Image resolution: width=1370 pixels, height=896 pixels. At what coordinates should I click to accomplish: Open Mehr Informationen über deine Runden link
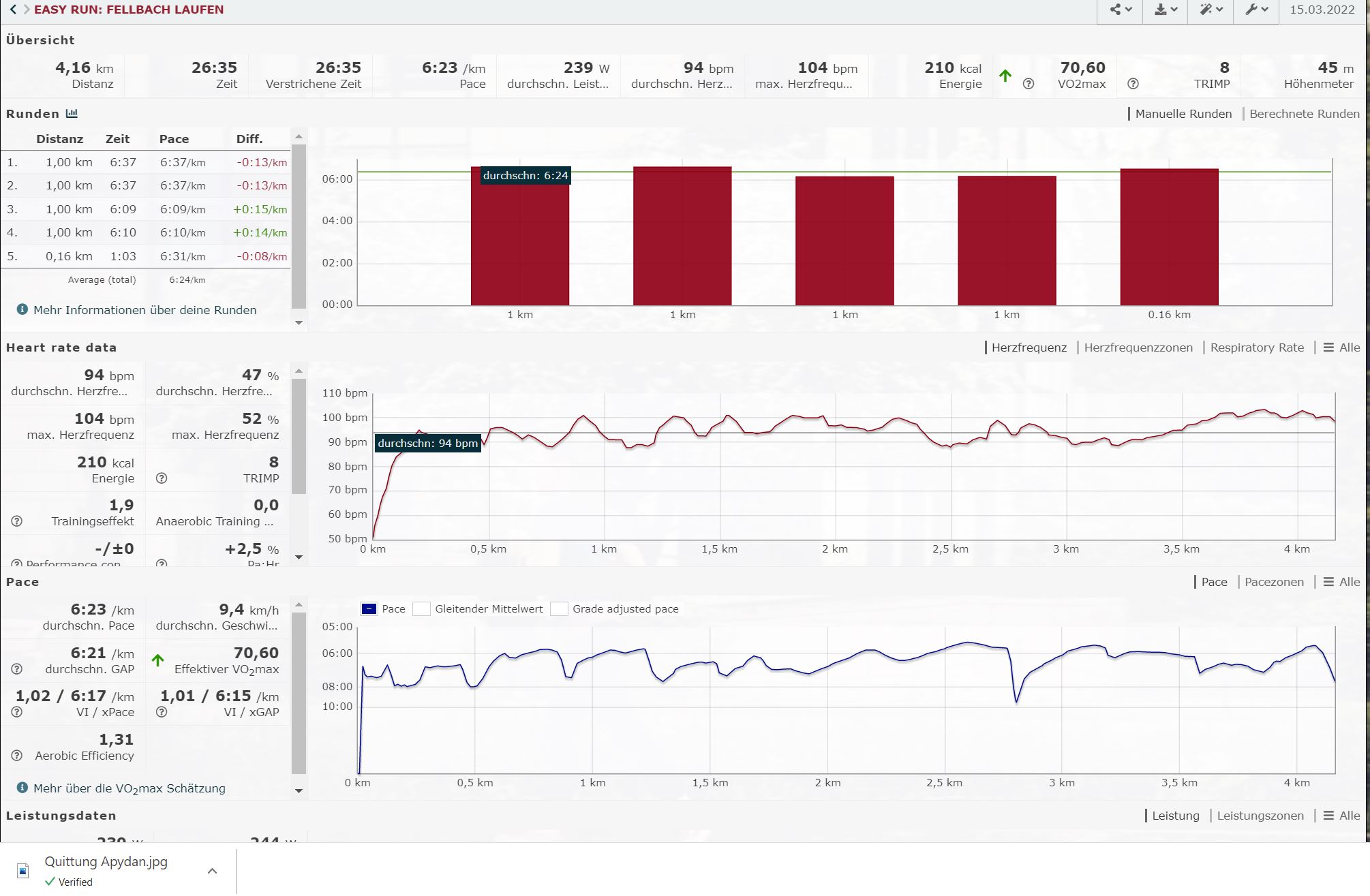144,310
